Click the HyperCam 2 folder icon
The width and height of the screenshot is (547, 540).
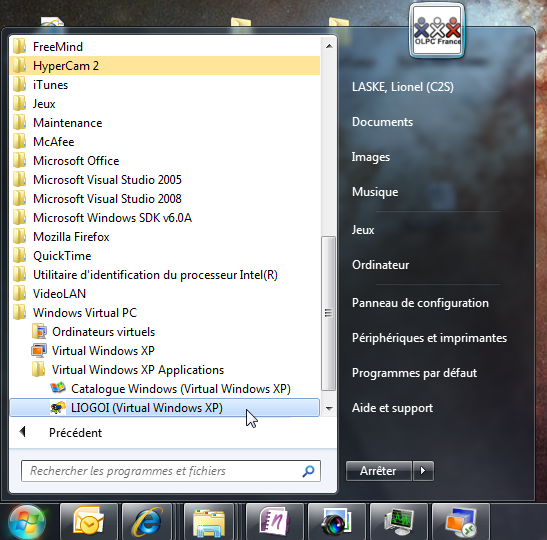19,65
